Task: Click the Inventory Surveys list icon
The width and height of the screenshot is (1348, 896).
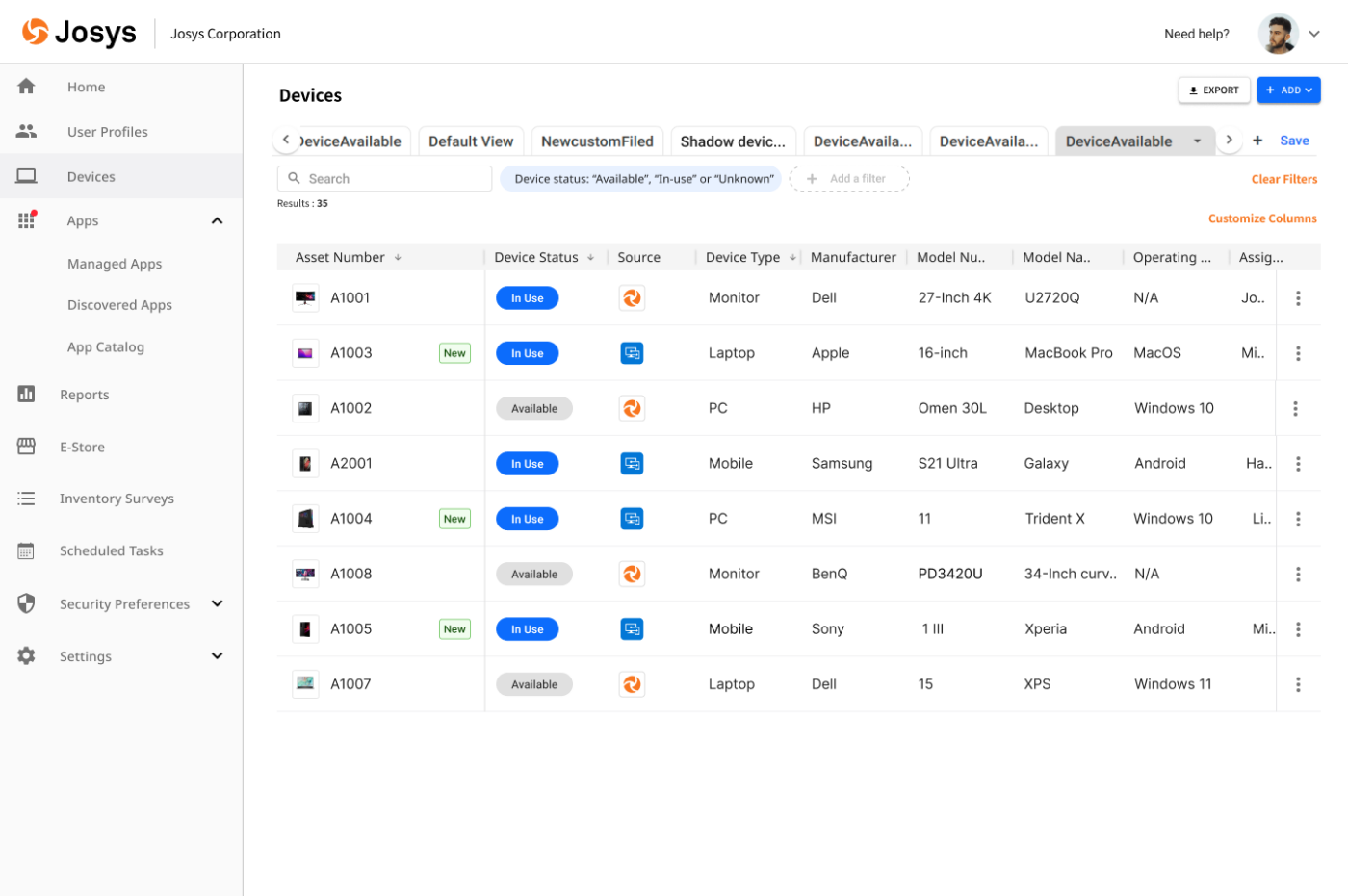Action: tap(26, 498)
